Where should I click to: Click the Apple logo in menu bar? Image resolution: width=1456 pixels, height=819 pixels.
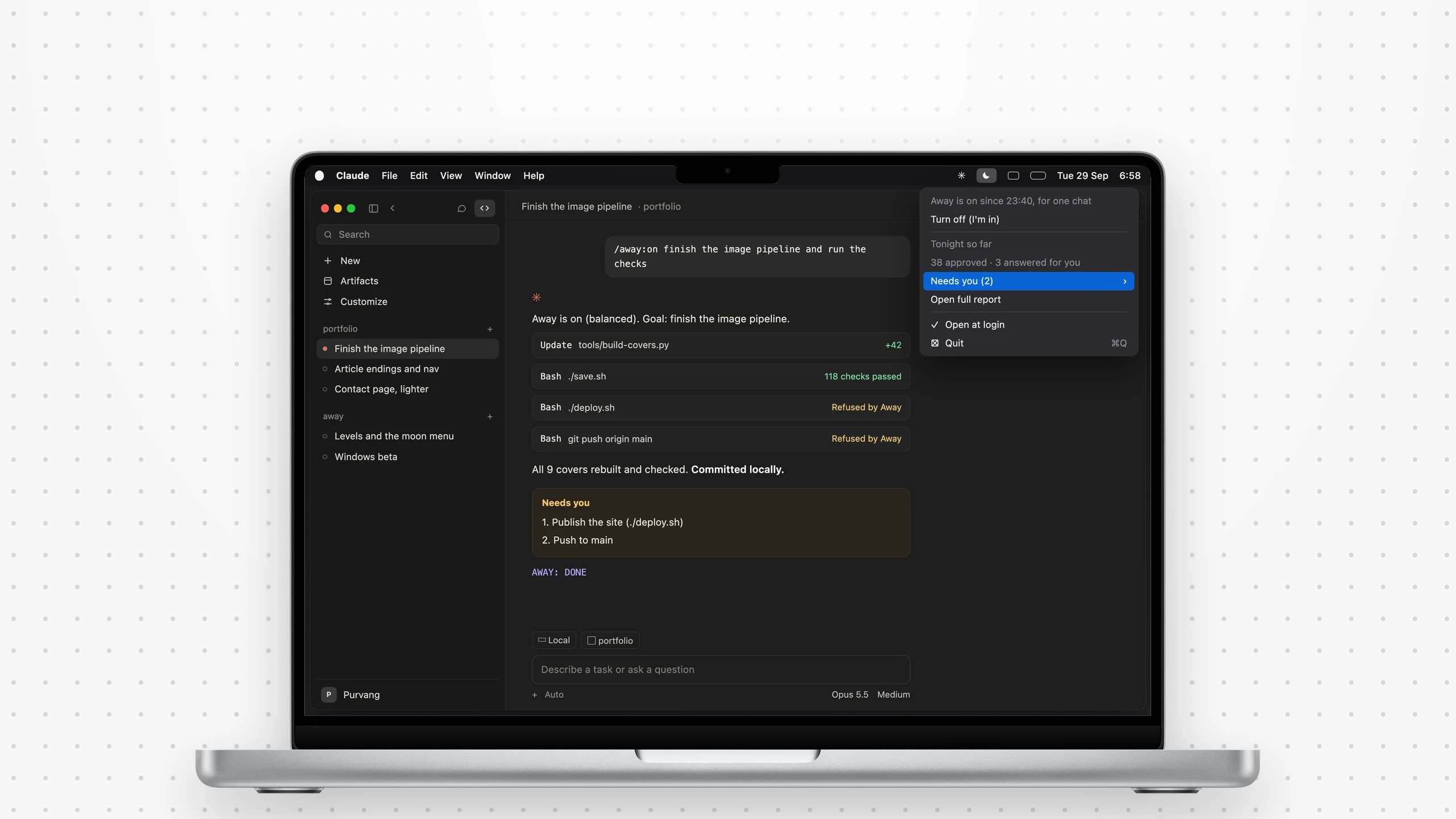320,176
